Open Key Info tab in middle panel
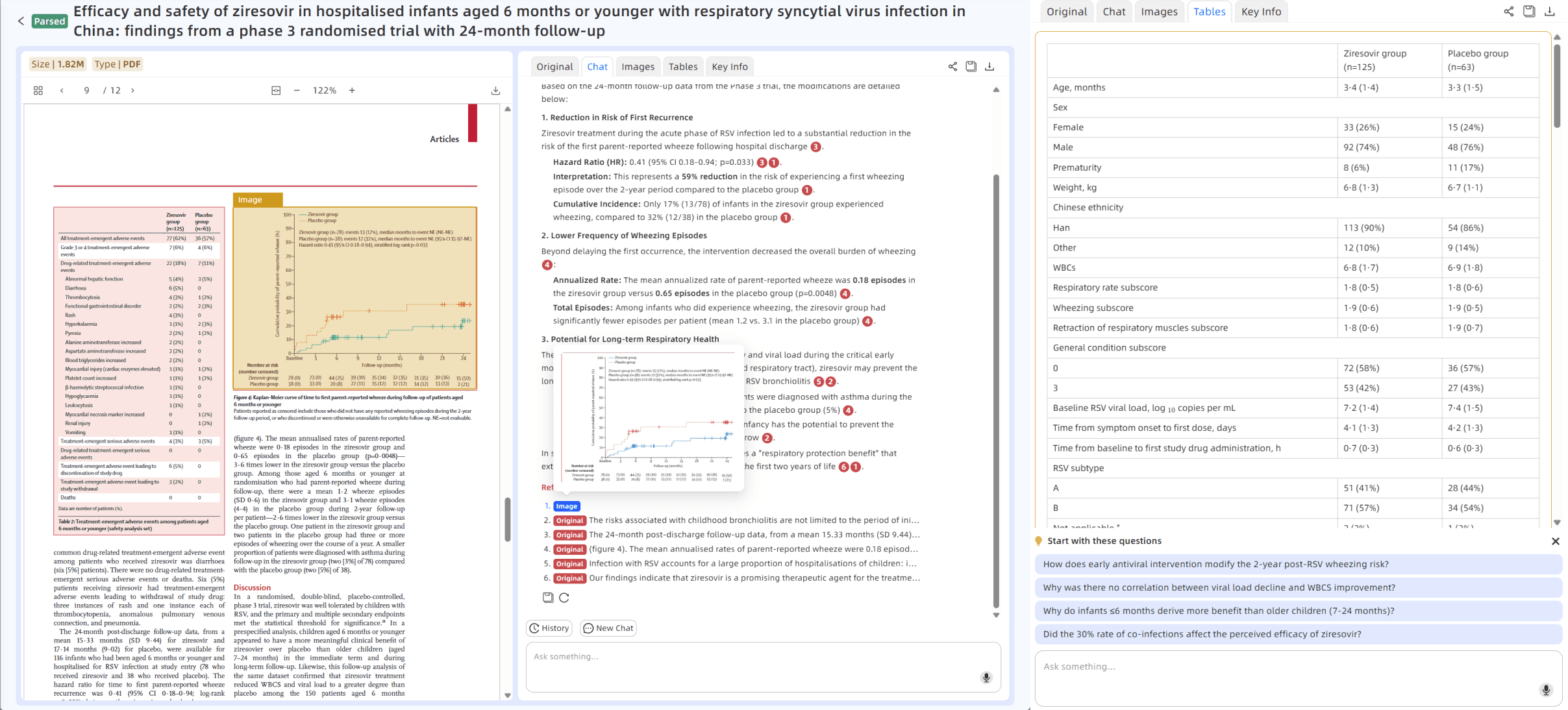1568x710 pixels. (730, 67)
